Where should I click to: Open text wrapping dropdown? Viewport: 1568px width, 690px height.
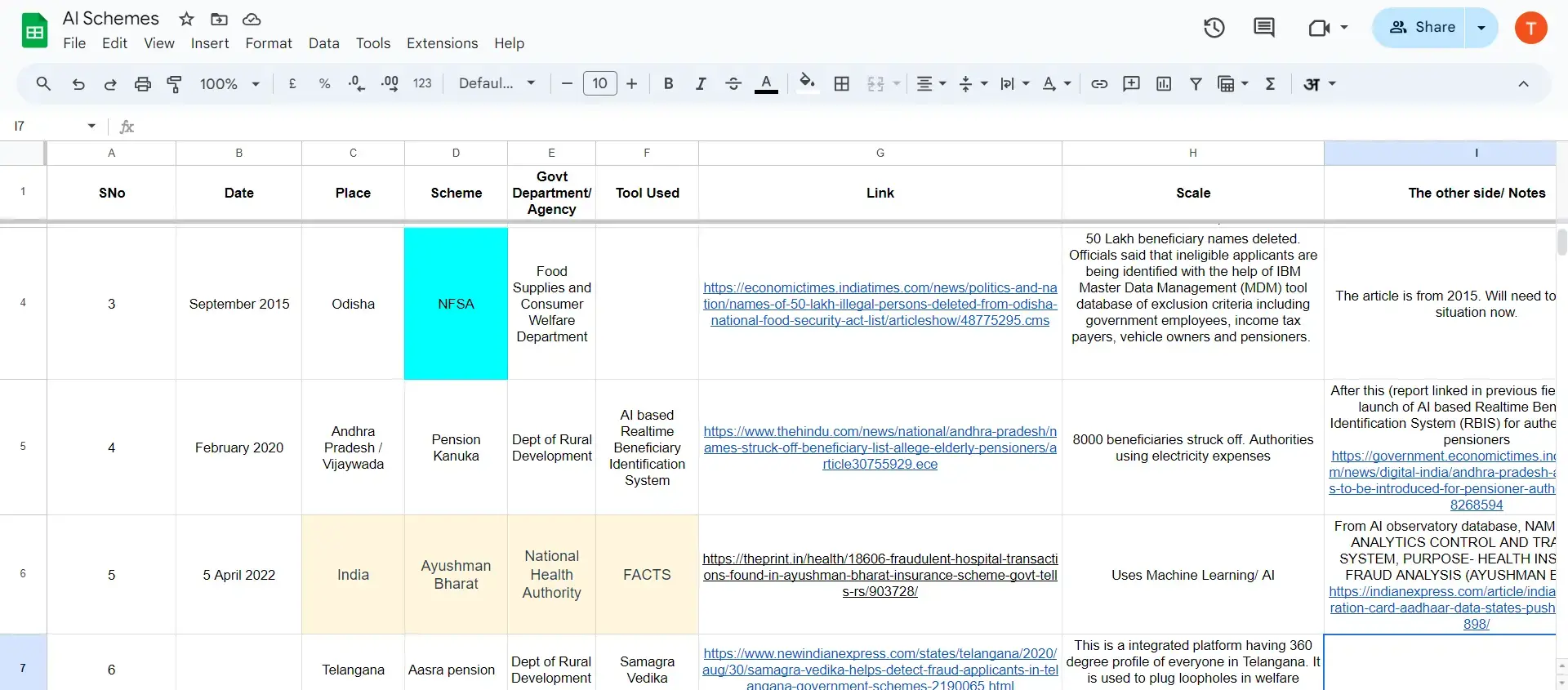(1014, 83)
